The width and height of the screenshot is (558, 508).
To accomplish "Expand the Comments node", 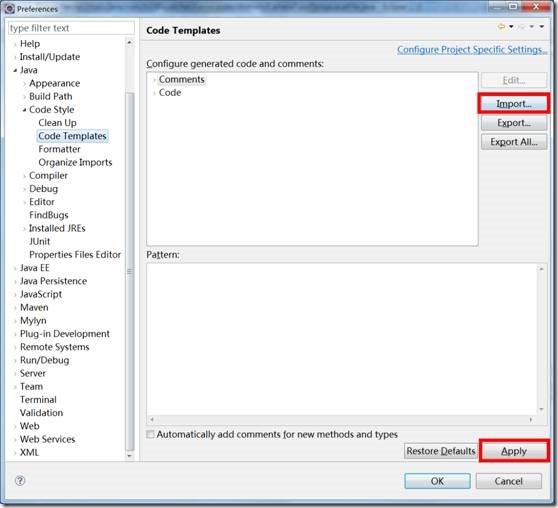I will [x=154, y=80].
